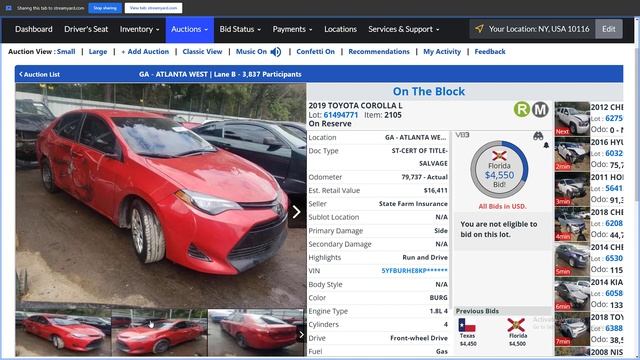
Task: Click the binoculars watchlist icon
Action: (x=538, y=136)
